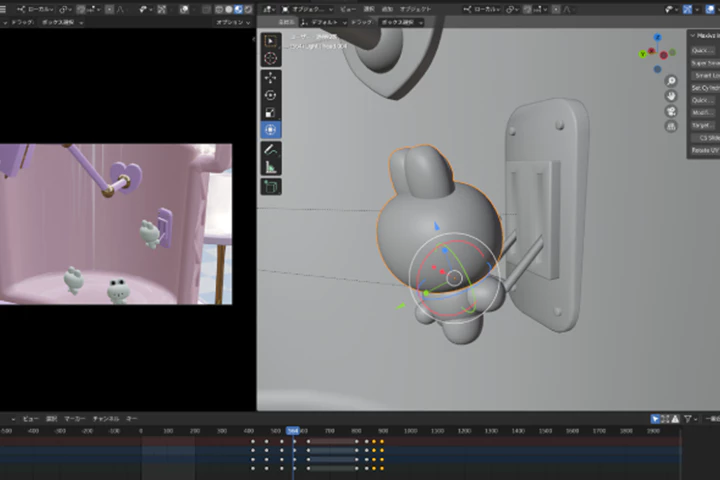Open the チャンネル menu in timeline
720x480 pixels.
106,418
